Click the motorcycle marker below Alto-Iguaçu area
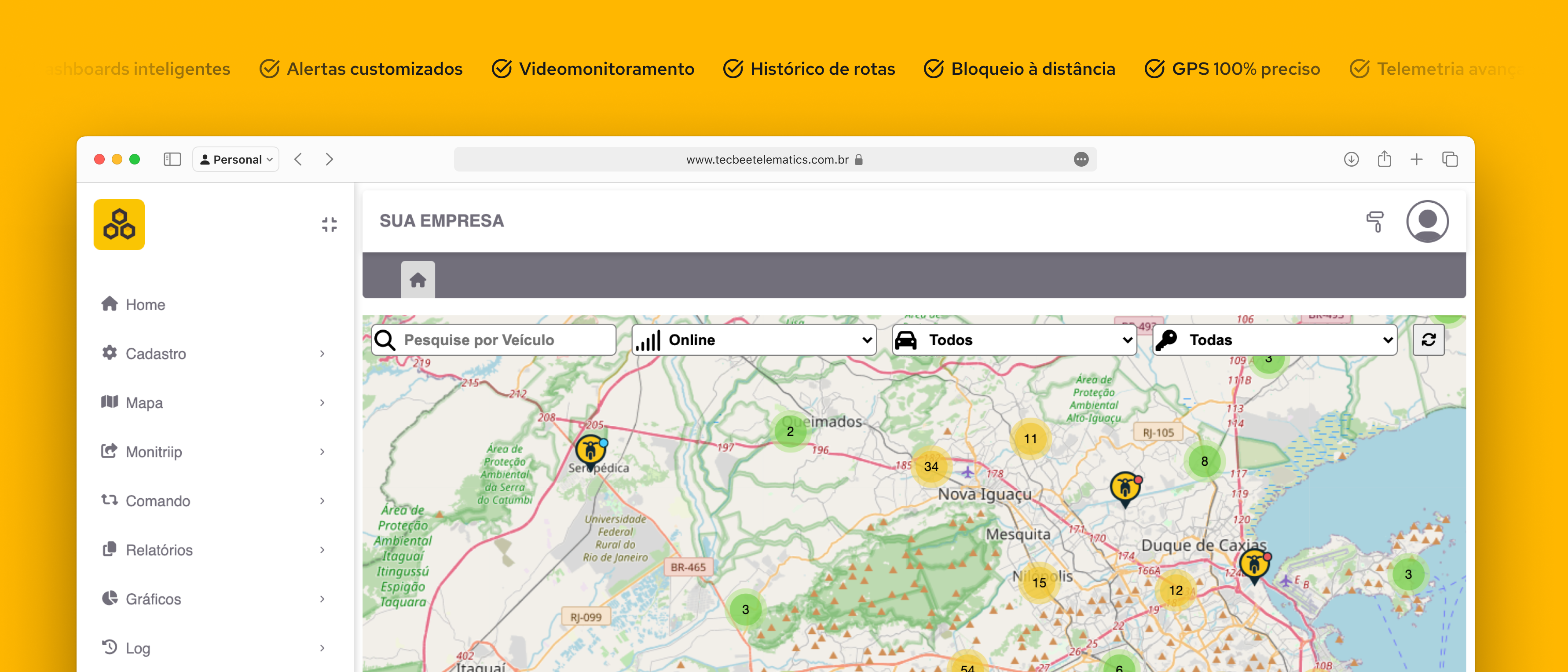This screenshot has height=672, width=1568. tap(1125, 489)
